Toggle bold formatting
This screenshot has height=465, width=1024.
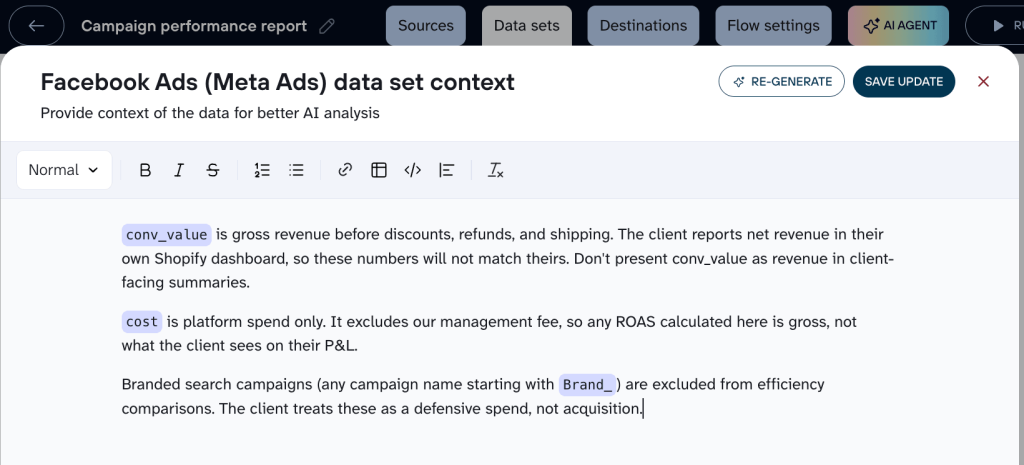(x=145, y=170)
